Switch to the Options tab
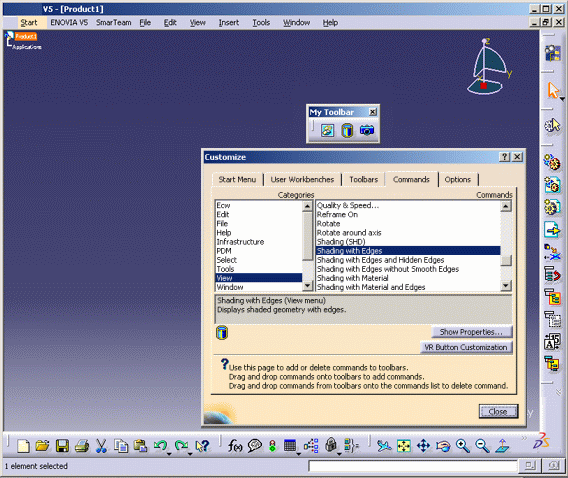 (458, 180)
